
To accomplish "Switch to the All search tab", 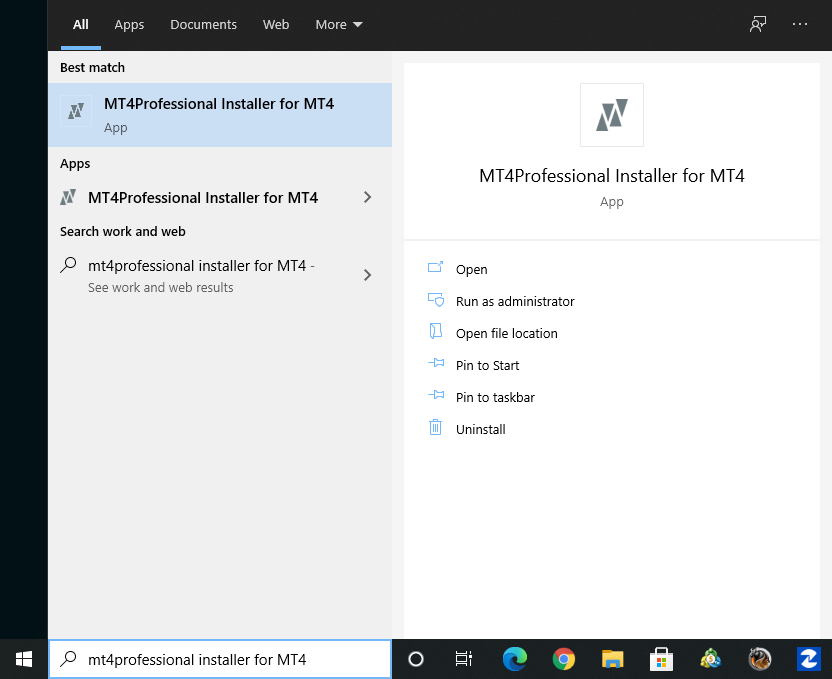I will (x=81, y=24).
